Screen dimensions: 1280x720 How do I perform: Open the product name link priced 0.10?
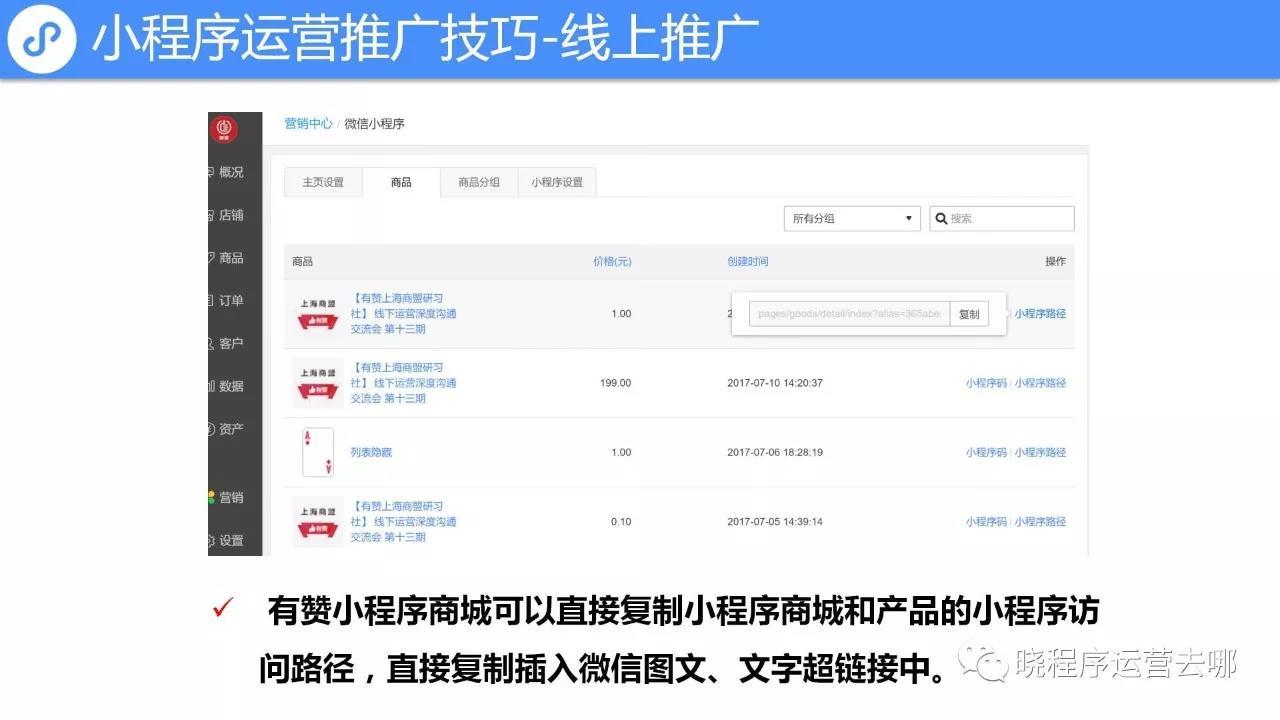[x=403, y=521]
